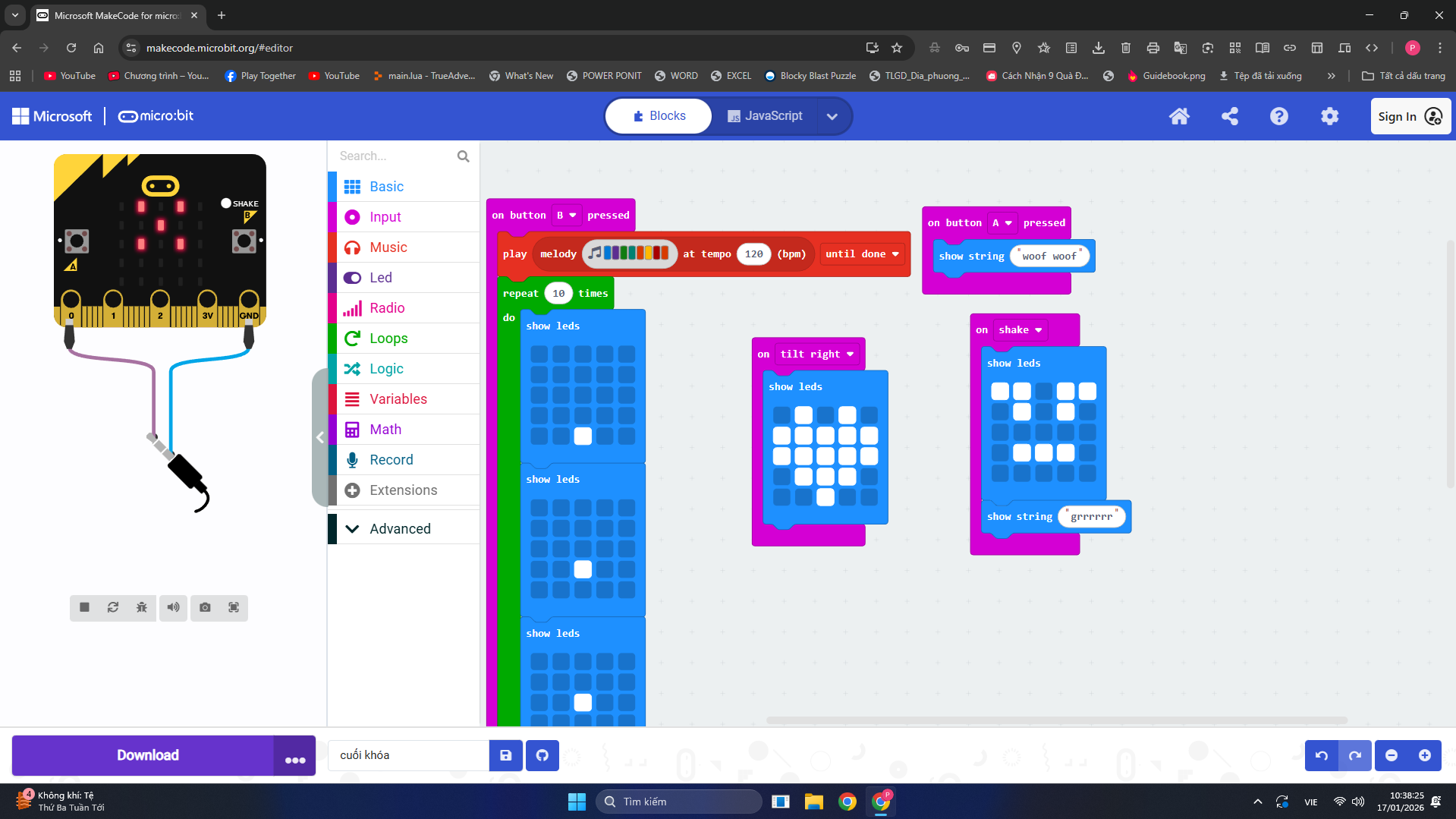
Task: Click the GitHub repository icon
Action: click(542, 755)
